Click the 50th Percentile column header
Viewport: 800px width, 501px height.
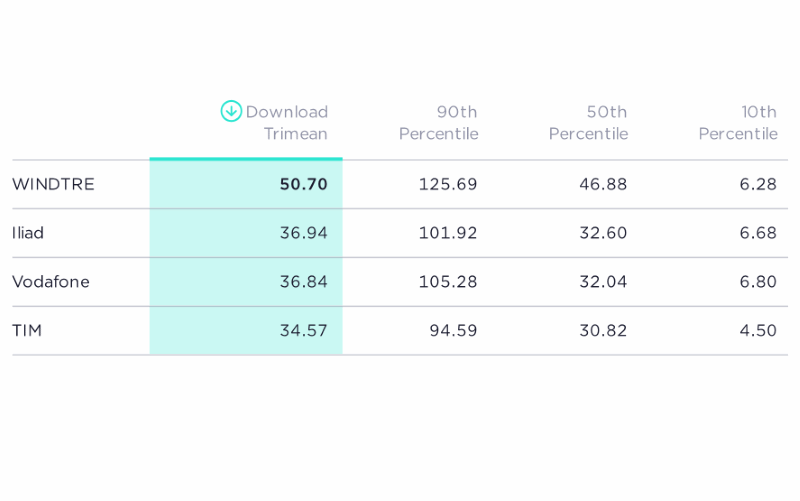point(588,123)
